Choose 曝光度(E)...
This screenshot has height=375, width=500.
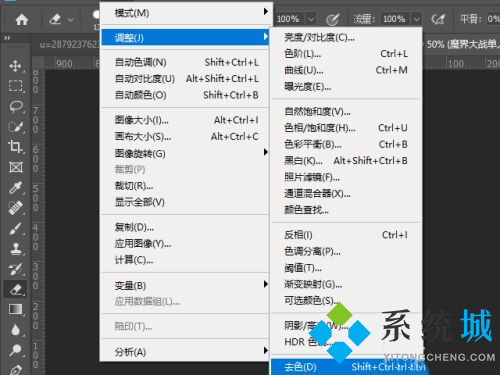click(x=346, y=87)
